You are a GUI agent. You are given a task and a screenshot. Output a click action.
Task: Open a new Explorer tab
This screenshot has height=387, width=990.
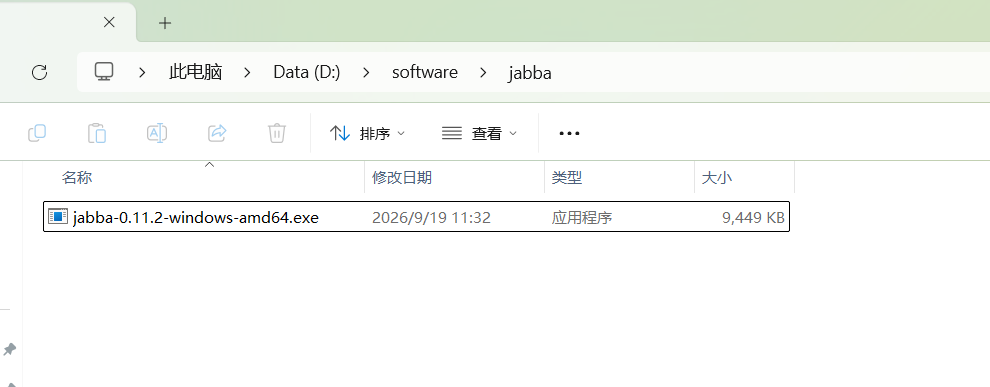click(165, 23)
